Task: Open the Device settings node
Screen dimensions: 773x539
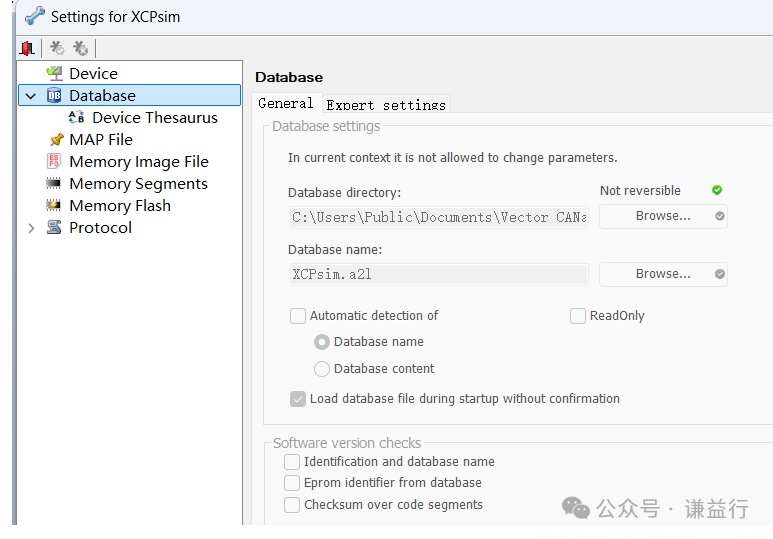Action: point(93,73)
